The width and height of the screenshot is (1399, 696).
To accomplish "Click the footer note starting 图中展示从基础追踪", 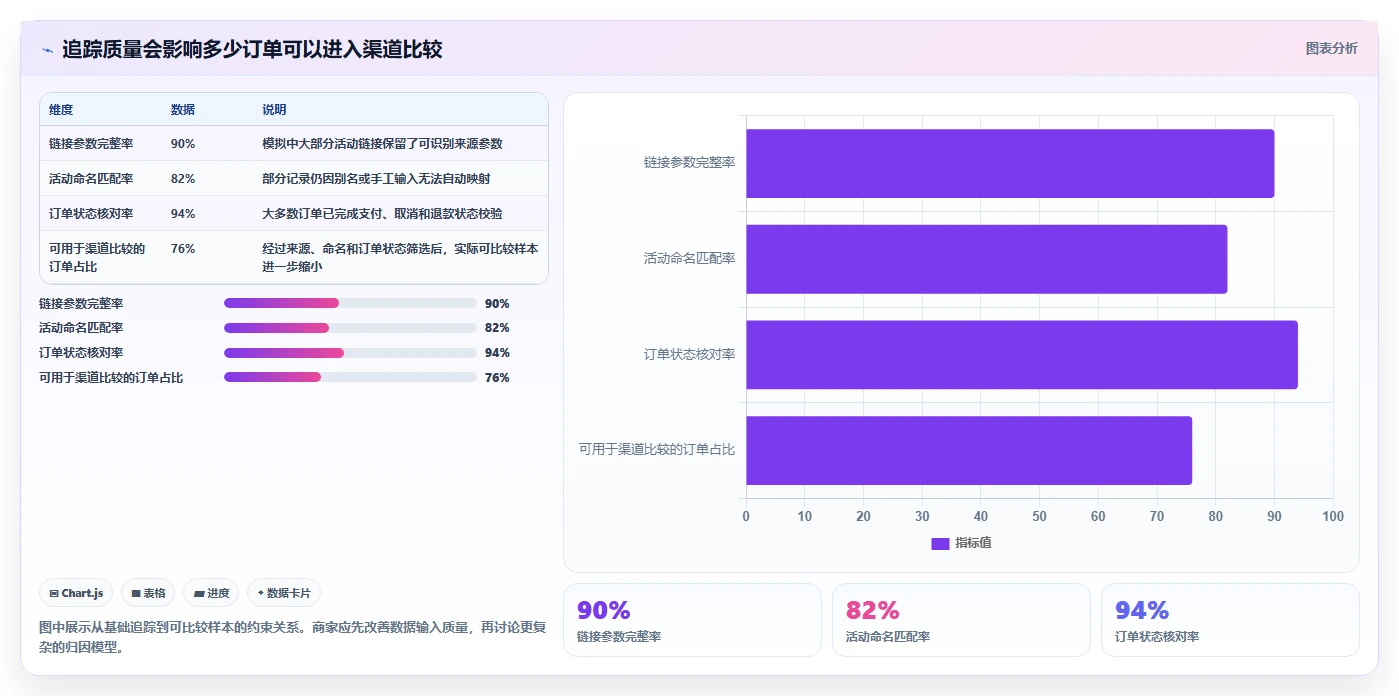I will pyautogui.click(x=292, y=637).
